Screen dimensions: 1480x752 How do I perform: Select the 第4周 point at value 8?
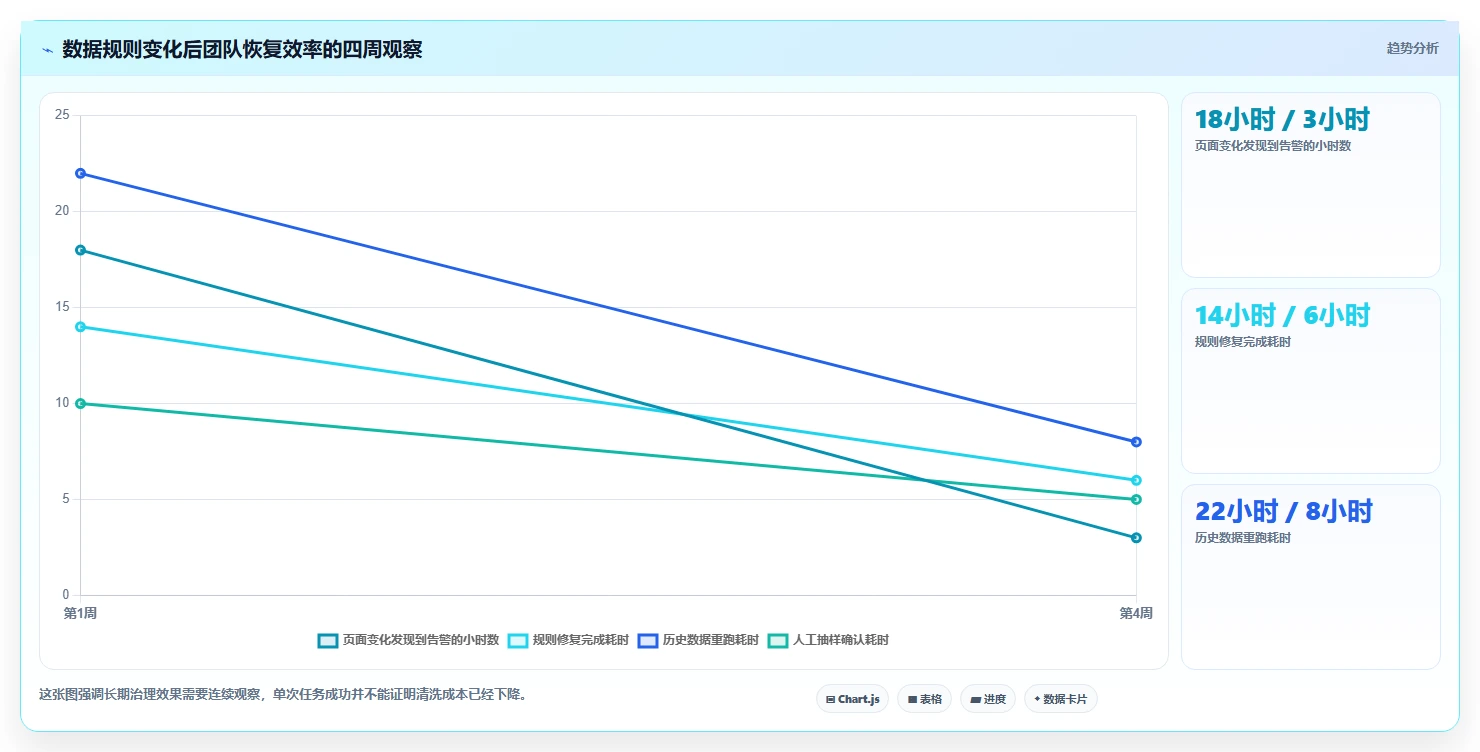[1136, 442]
